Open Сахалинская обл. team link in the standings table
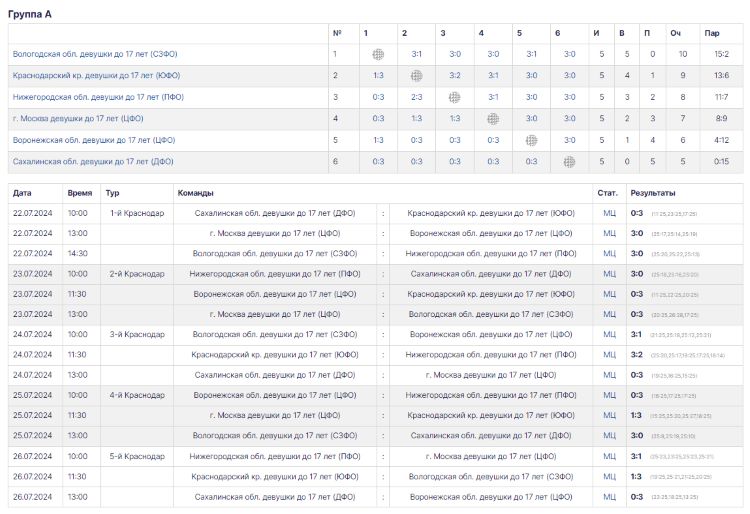Viewport: 750px width, 514px height. point(93,161)
